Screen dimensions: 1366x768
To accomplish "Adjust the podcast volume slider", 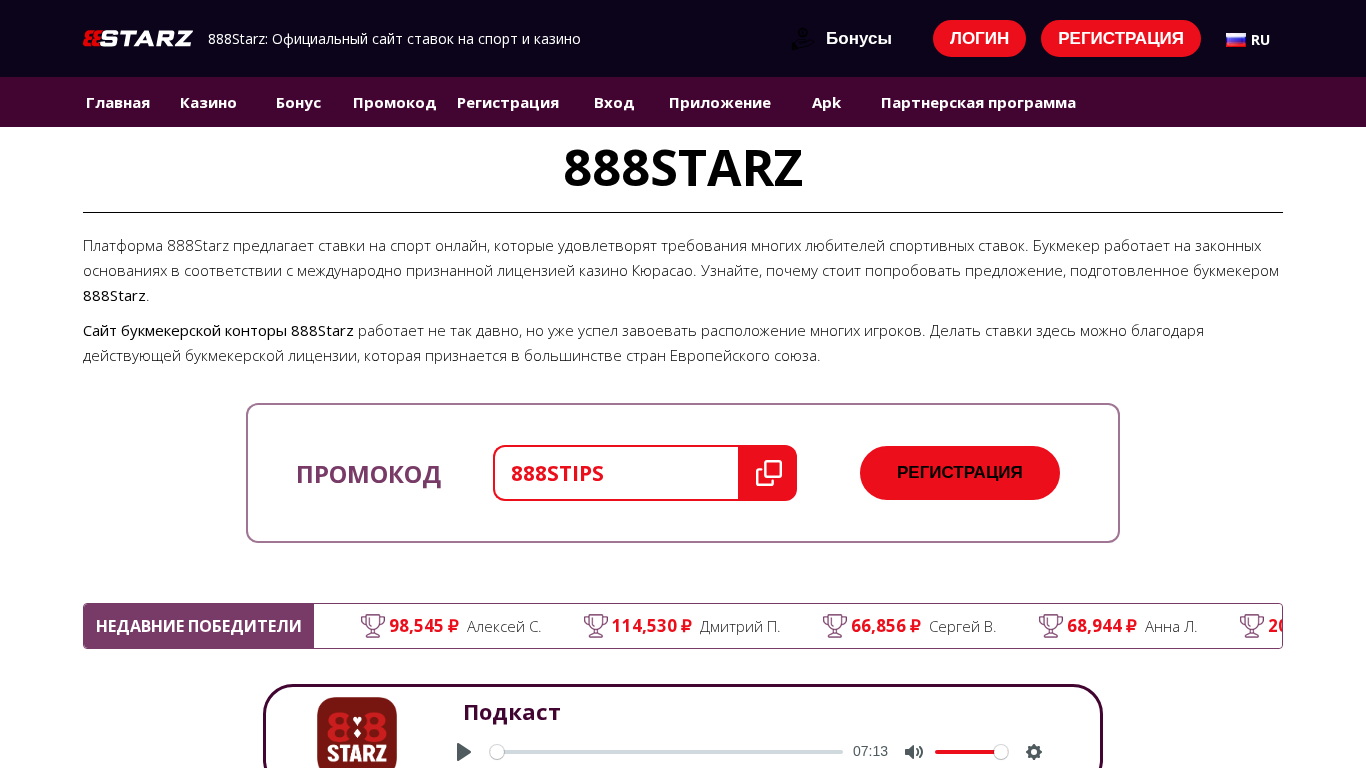I will click(971, 752).
